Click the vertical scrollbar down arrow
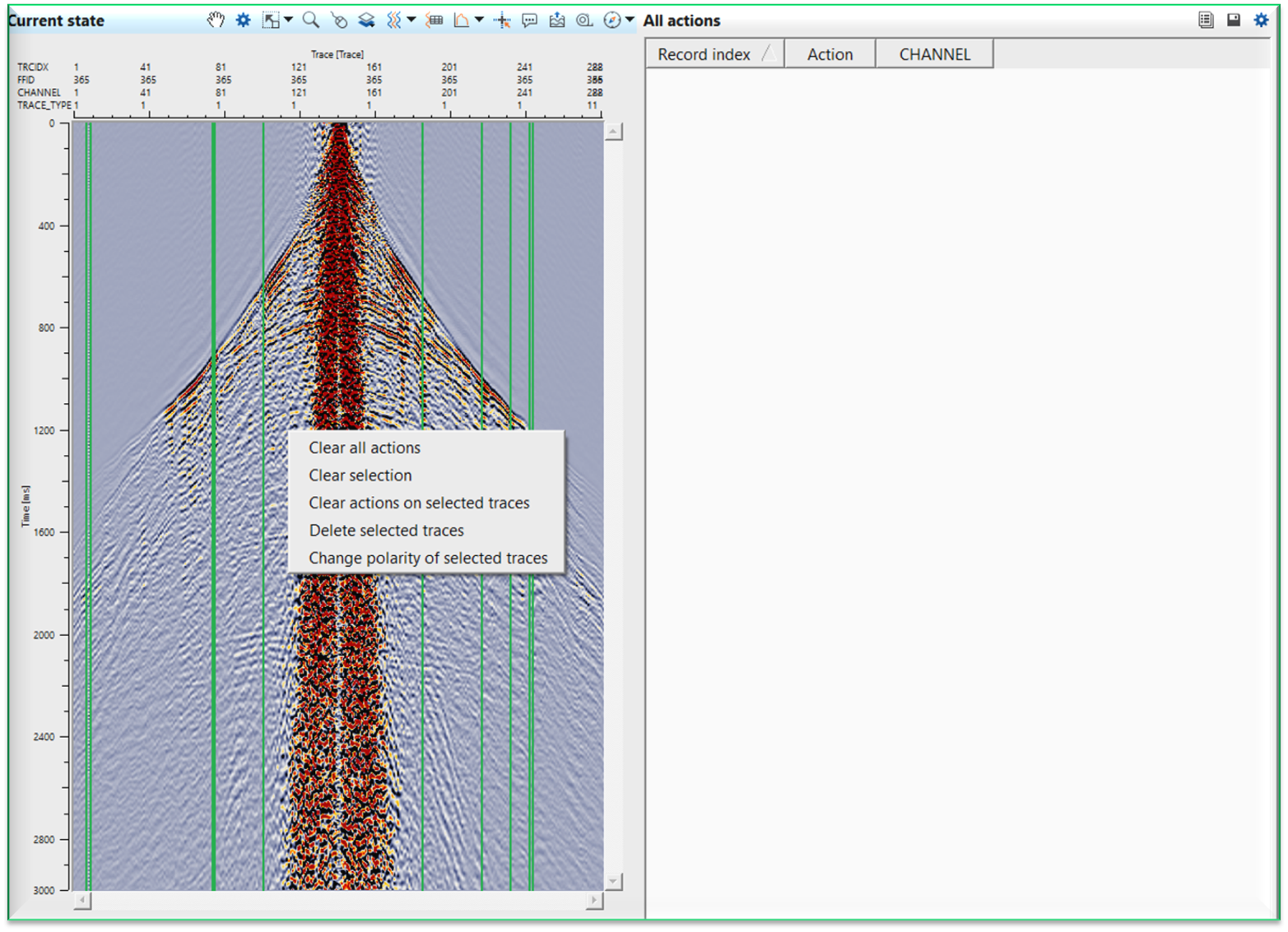 tap(613, 880)
